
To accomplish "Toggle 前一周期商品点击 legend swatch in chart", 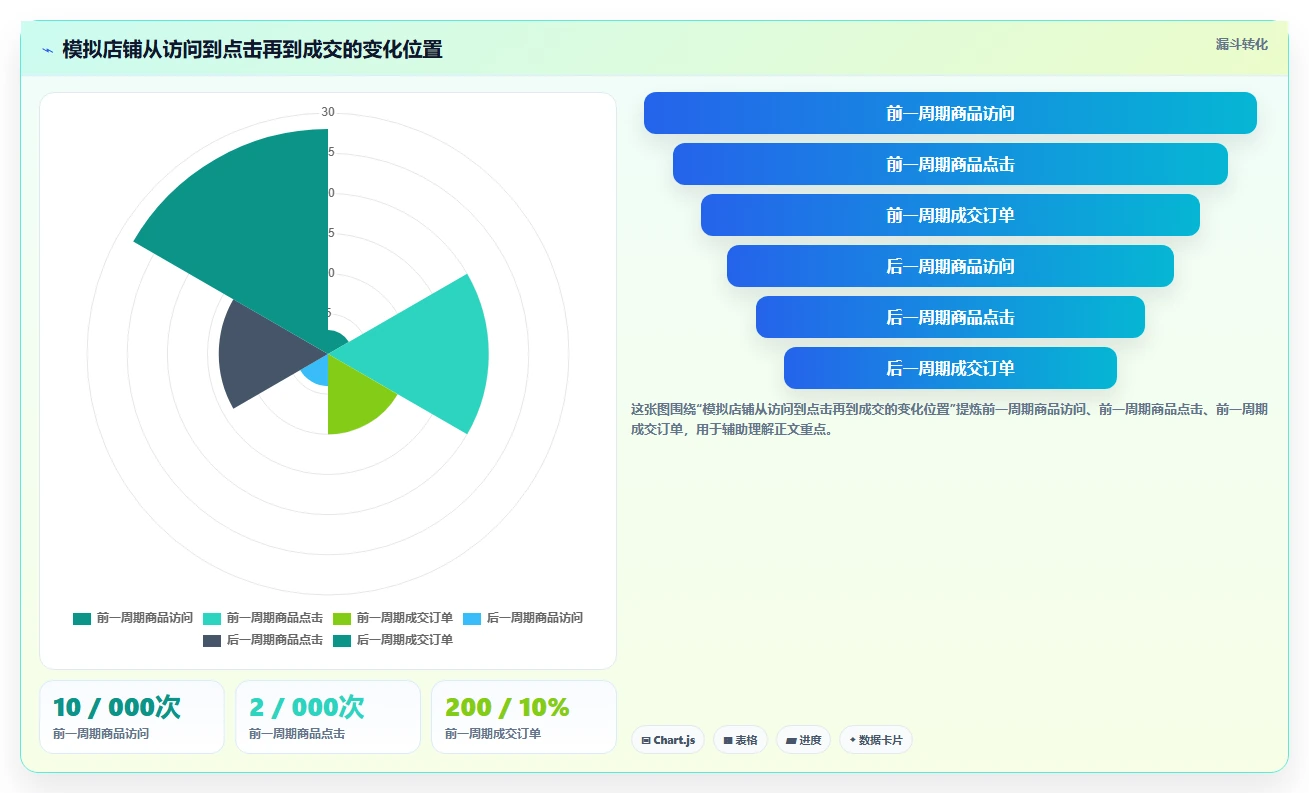I will 212,618.
